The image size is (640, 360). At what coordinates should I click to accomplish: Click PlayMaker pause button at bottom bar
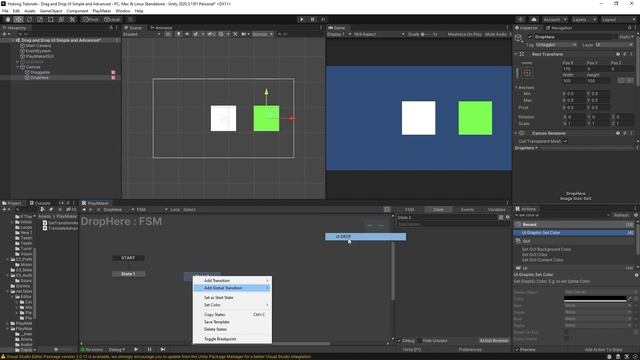(149, 349)
